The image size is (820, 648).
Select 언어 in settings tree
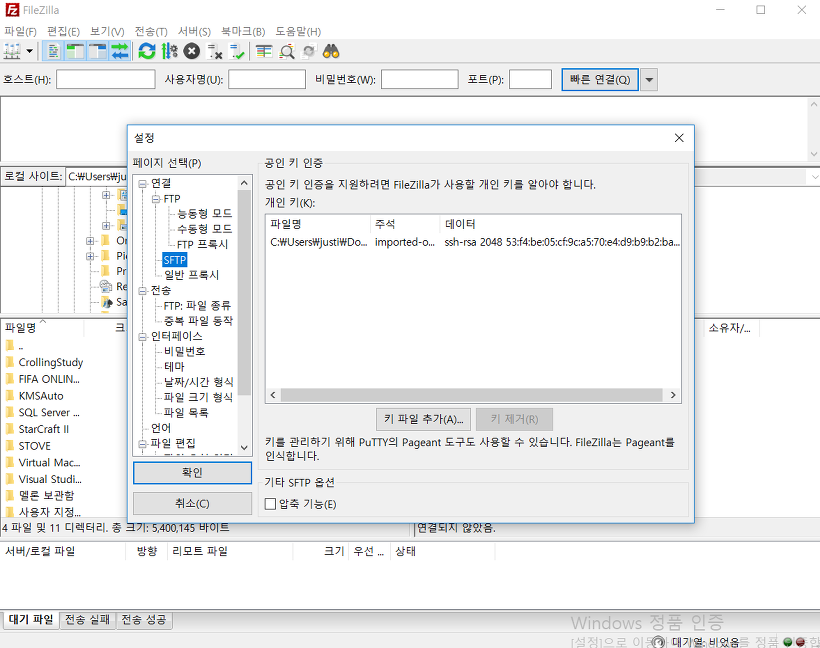[x=161, y=428]
